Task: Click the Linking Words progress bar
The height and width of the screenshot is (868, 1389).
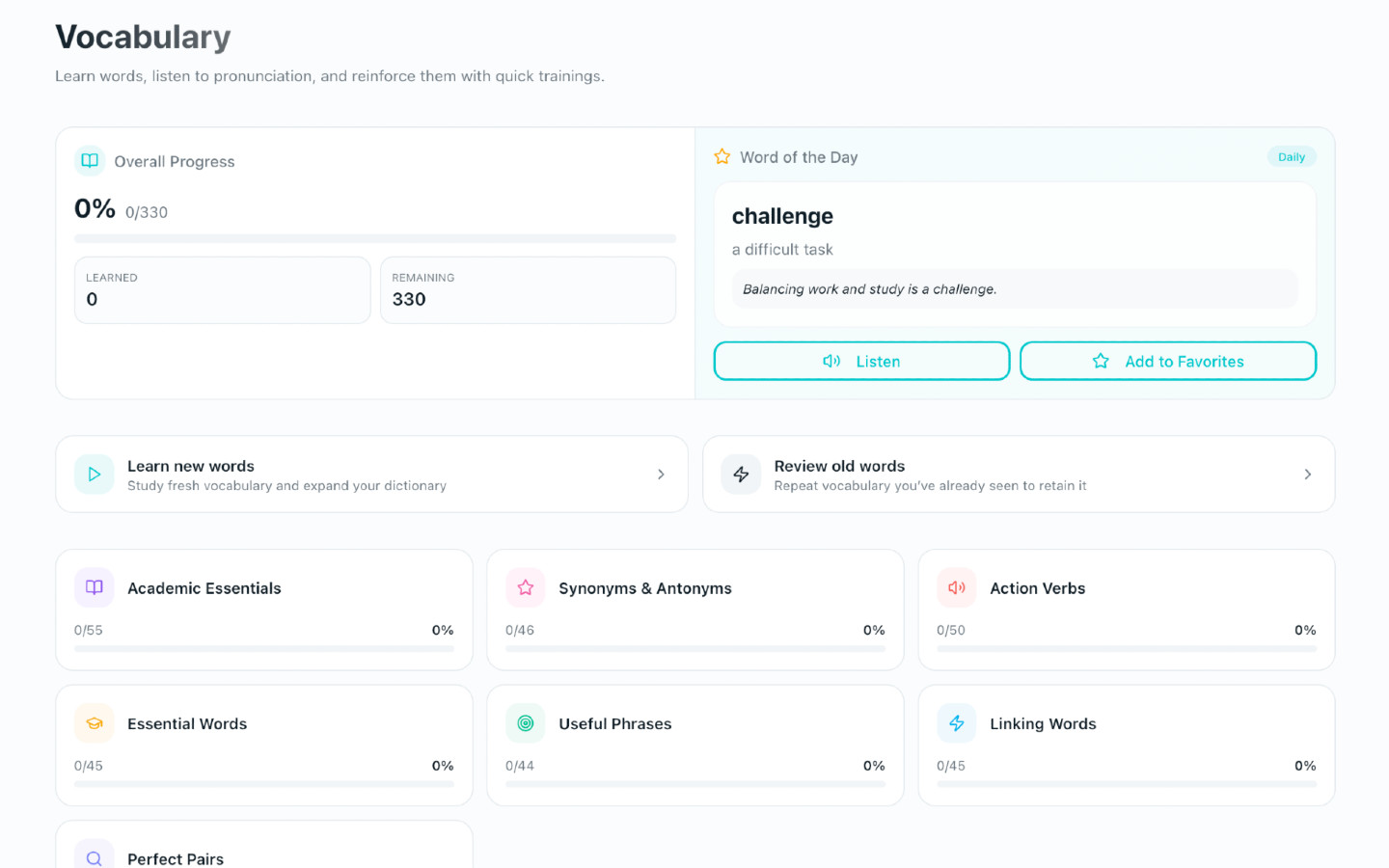Action: click(1127, 784)
